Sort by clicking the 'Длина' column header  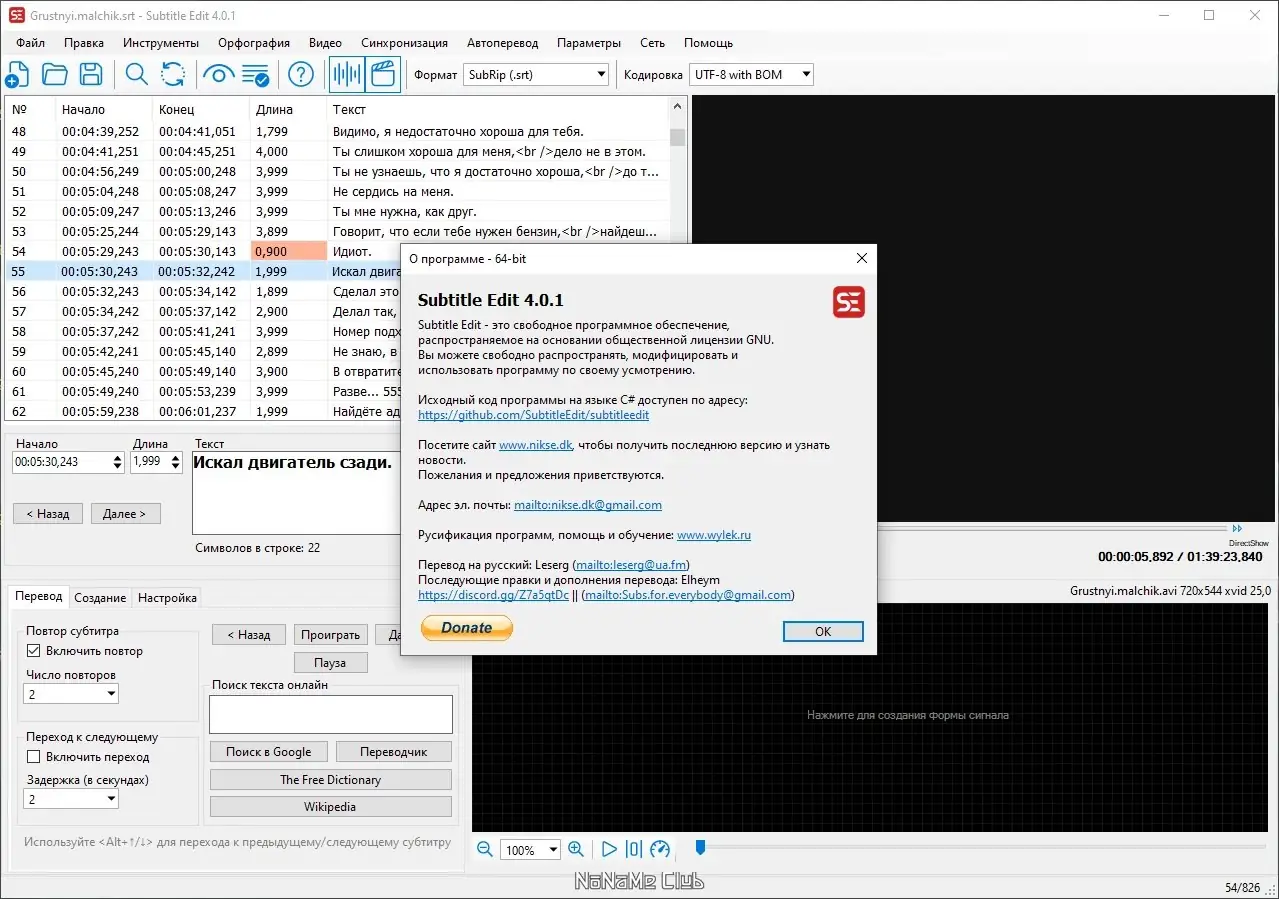pyautogui.click(x=287, y=110)
